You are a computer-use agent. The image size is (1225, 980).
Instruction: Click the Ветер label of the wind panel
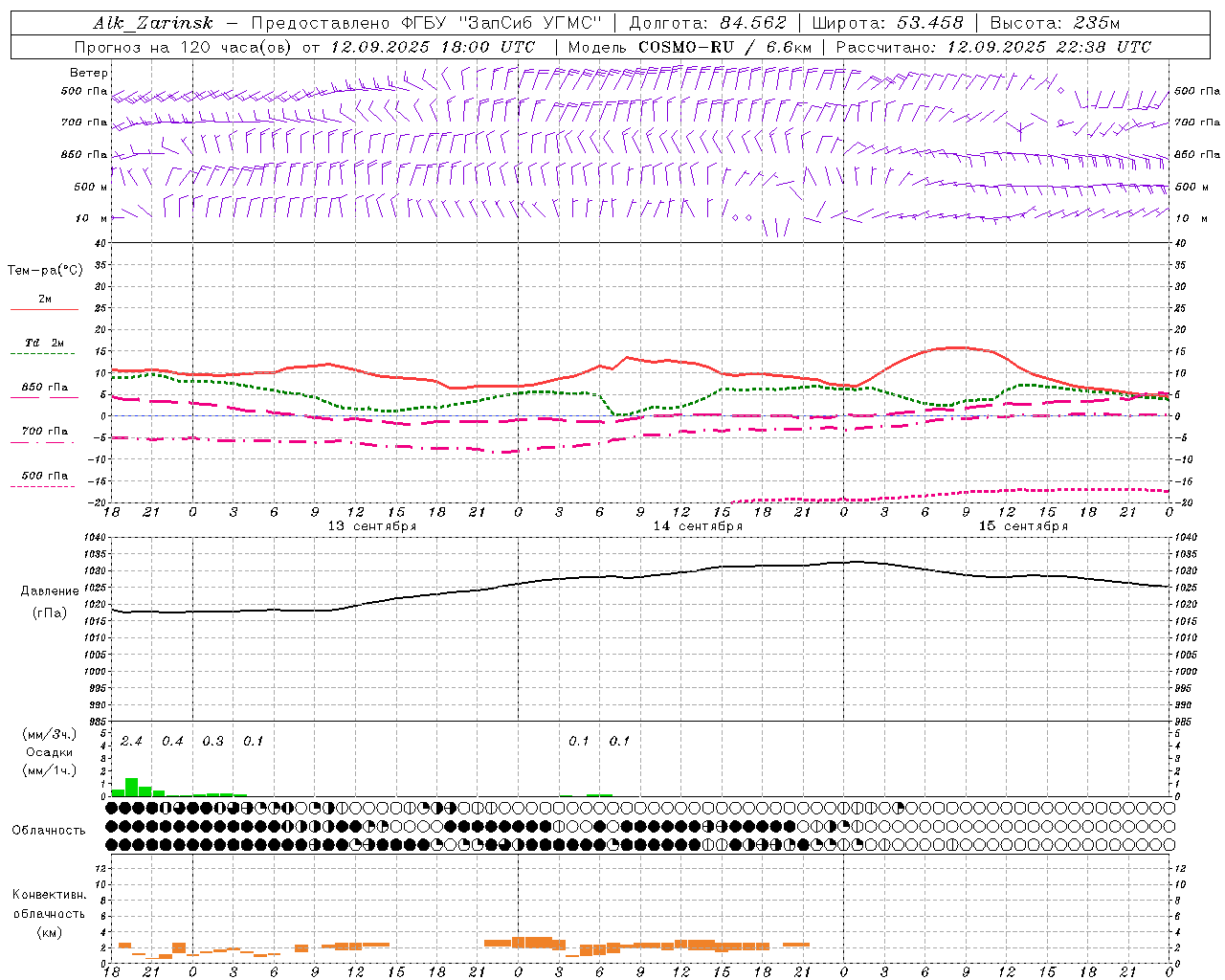[x=89, y=73]
